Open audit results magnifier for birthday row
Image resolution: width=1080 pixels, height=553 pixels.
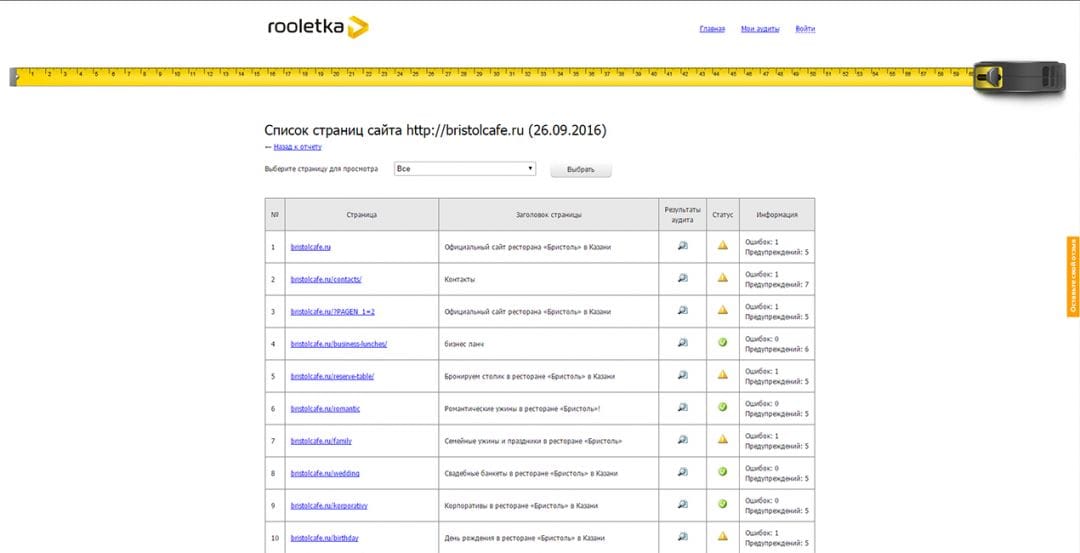pyautogui.click(x=683, y=536)
